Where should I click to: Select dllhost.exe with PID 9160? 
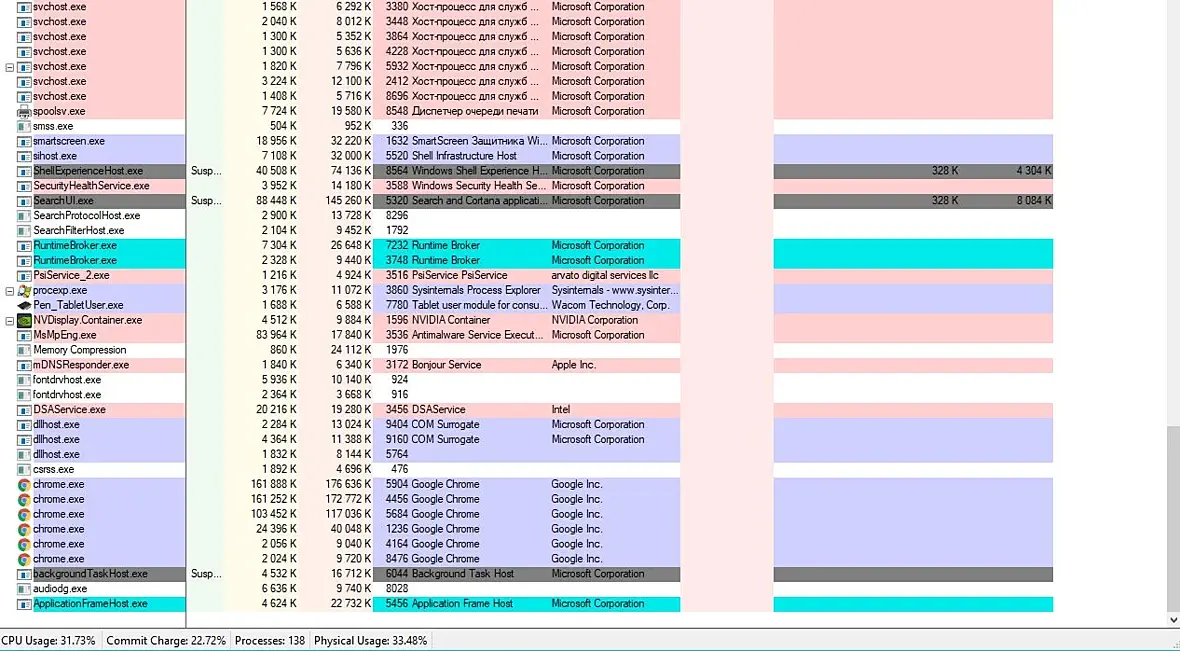click(56, 440)
